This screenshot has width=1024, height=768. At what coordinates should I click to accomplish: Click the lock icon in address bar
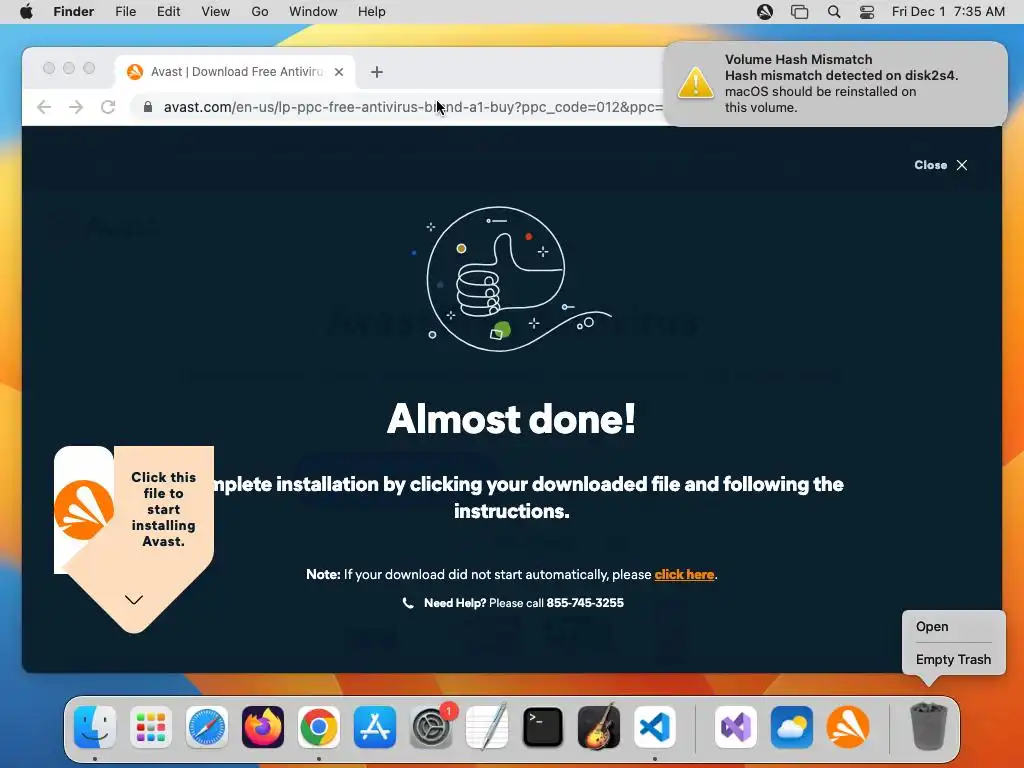[148, 107]
